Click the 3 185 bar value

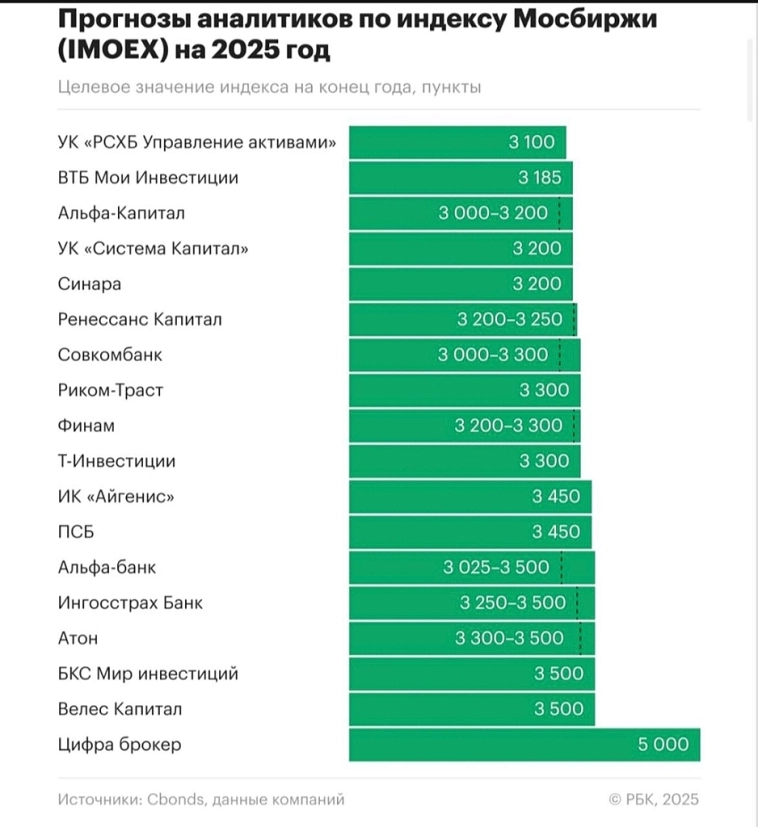[540, 178]
